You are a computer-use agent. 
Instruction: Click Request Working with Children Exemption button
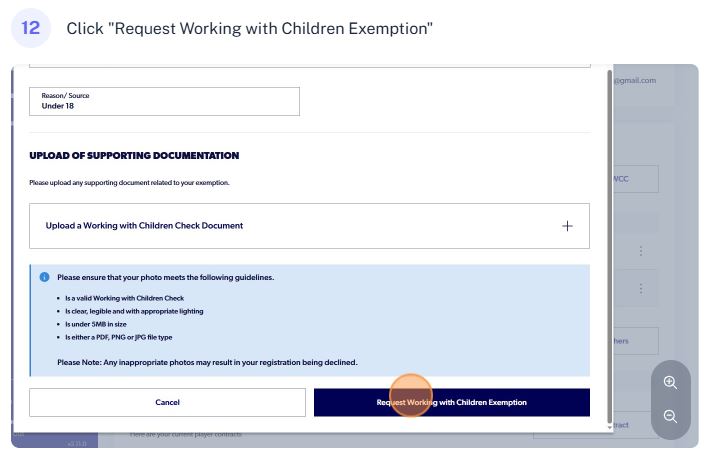451,402
